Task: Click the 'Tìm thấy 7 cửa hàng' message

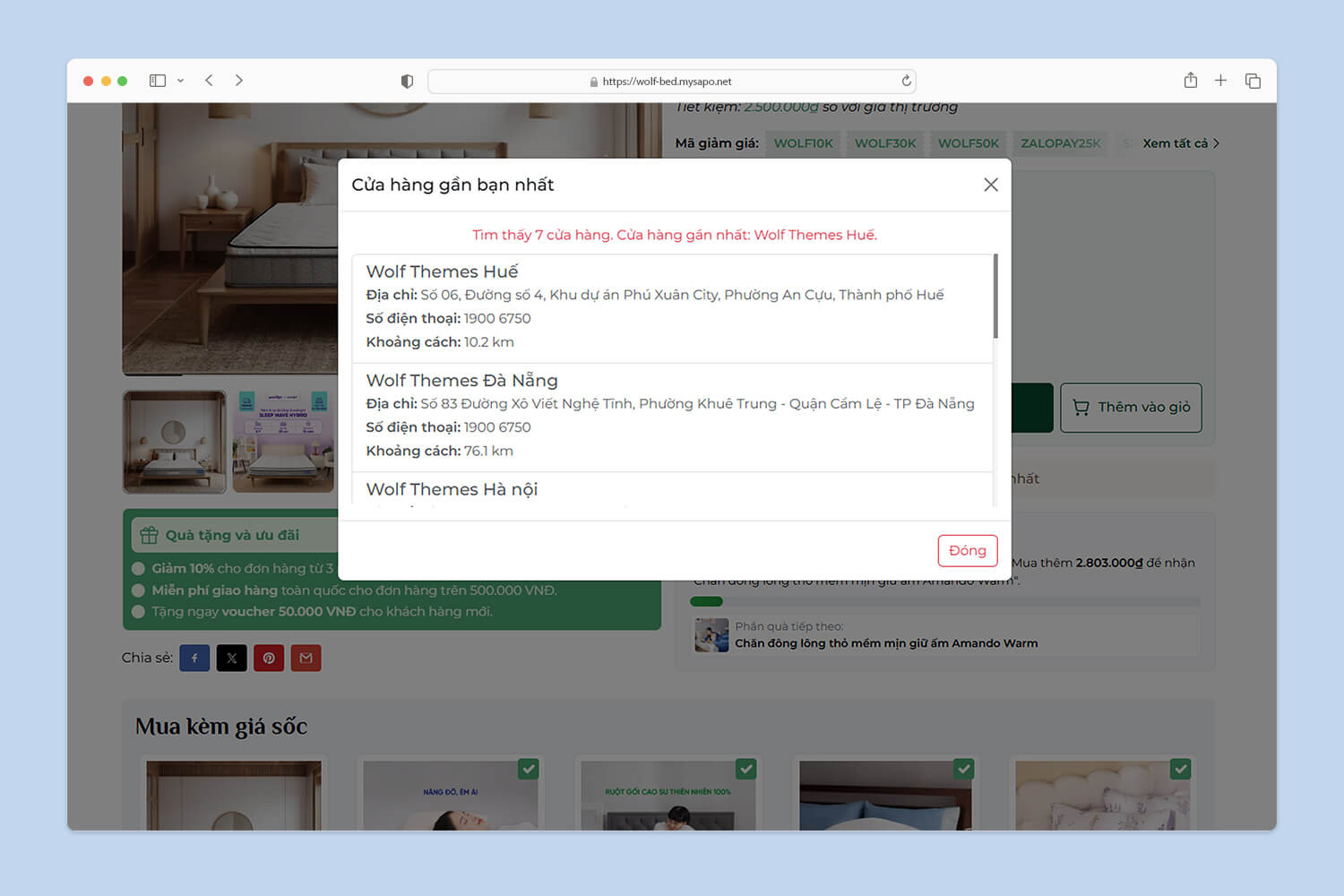Action: 675,235
